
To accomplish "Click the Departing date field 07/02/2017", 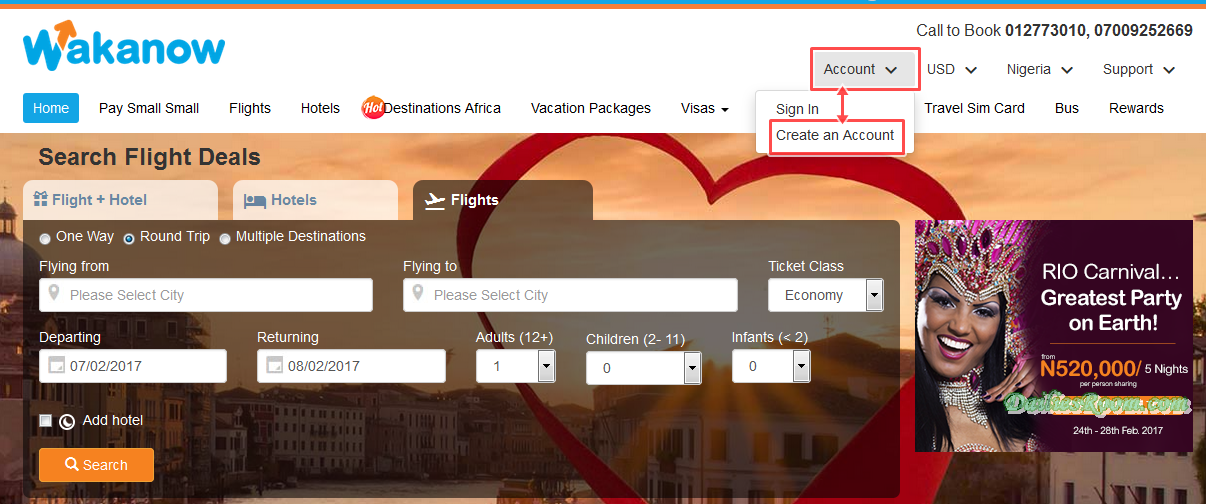I will coord(133,366).
